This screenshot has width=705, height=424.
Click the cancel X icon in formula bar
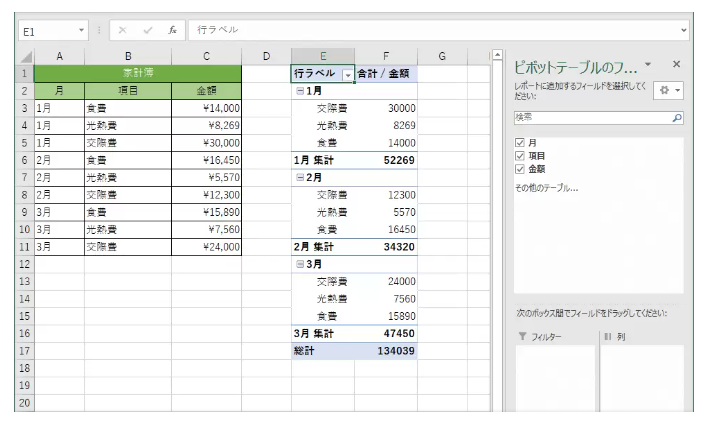click(x=122, y=30)
